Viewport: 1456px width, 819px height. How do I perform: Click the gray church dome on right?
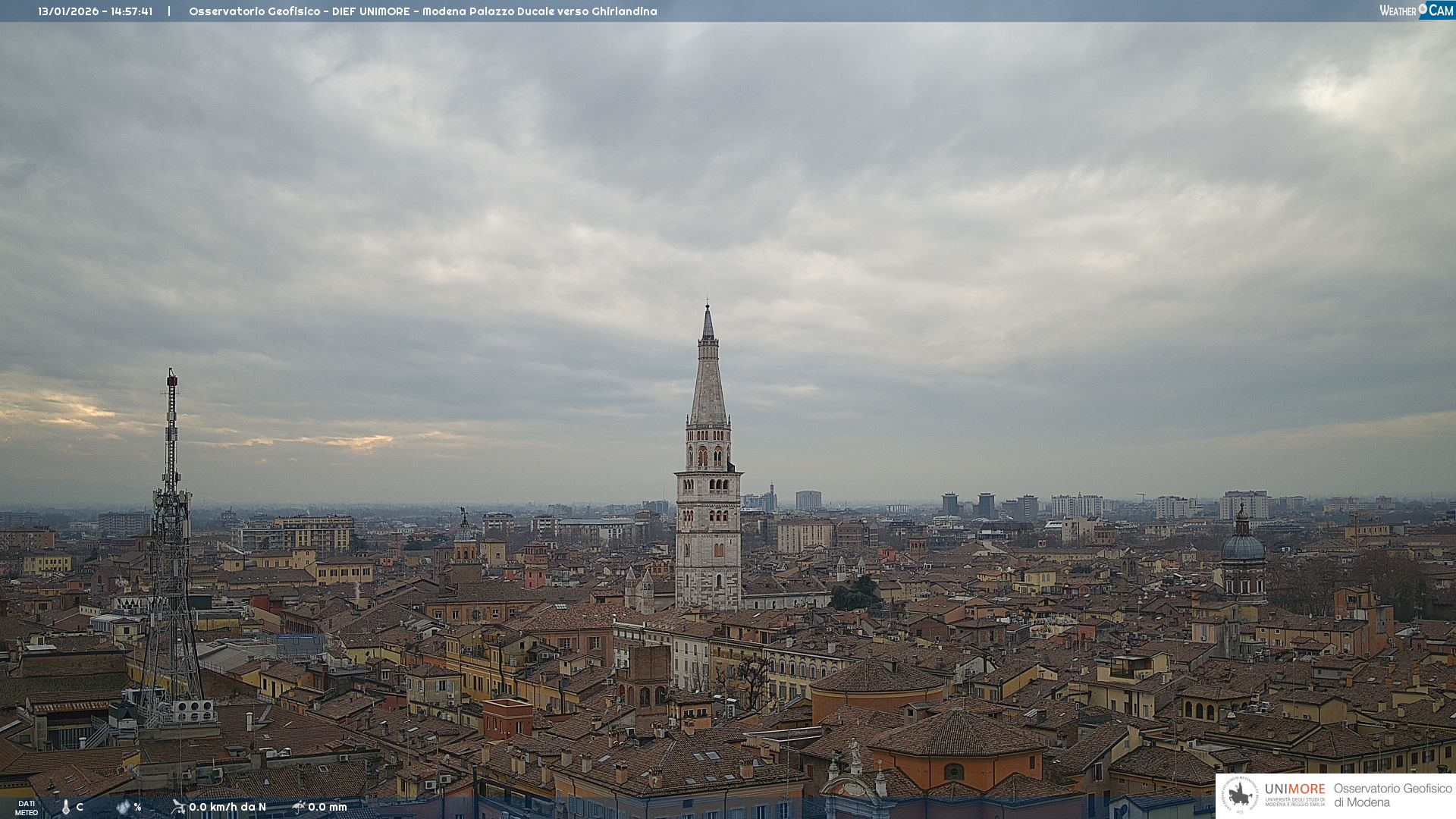tap(1242, 548)
